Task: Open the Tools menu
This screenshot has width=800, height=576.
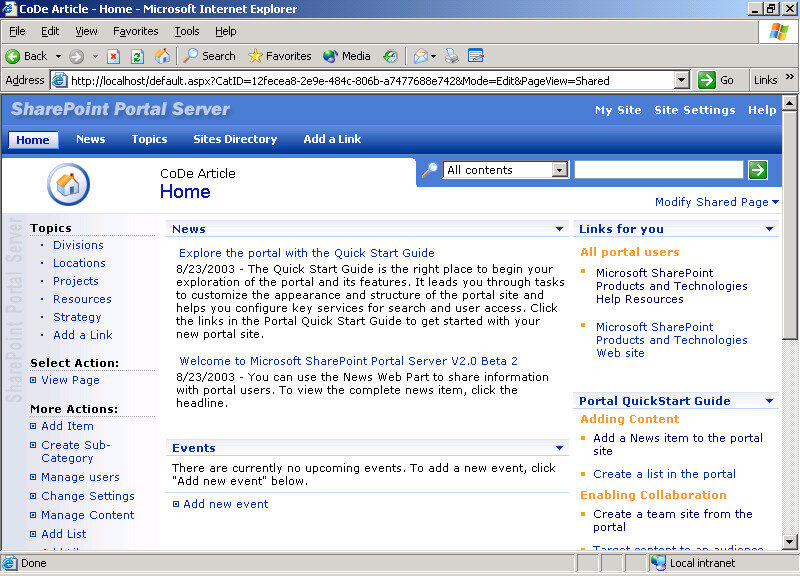Action: coord(187,32)
